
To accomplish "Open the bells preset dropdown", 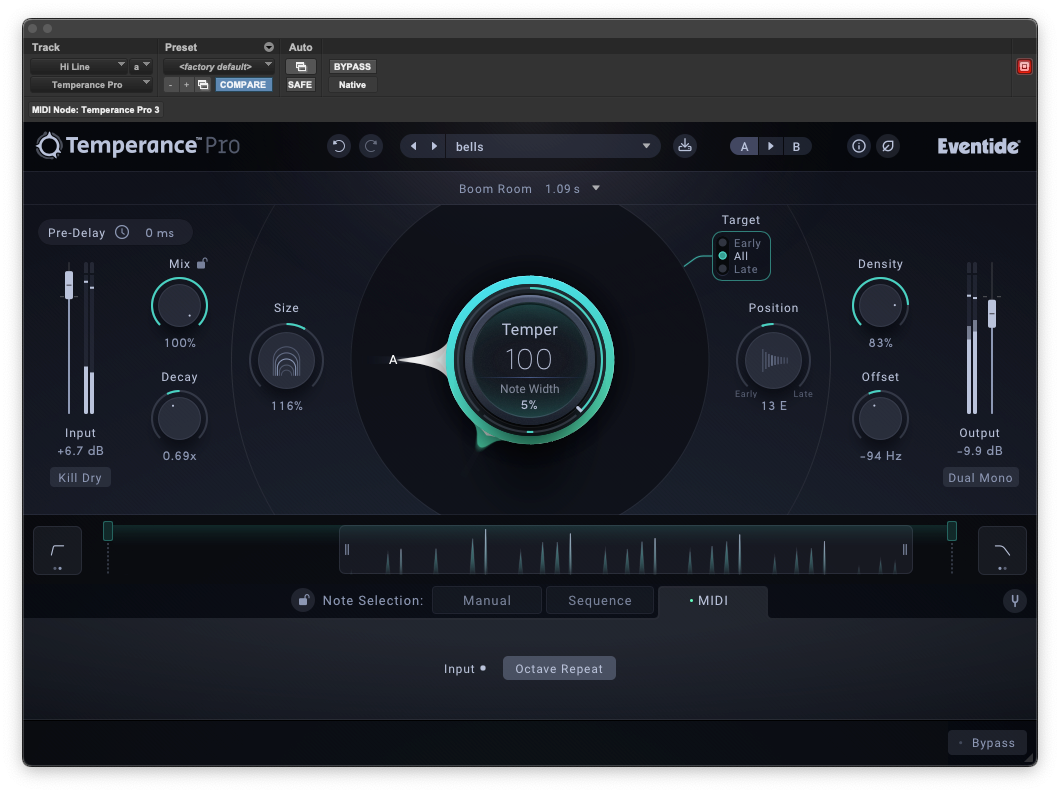I will click(552, 146).
